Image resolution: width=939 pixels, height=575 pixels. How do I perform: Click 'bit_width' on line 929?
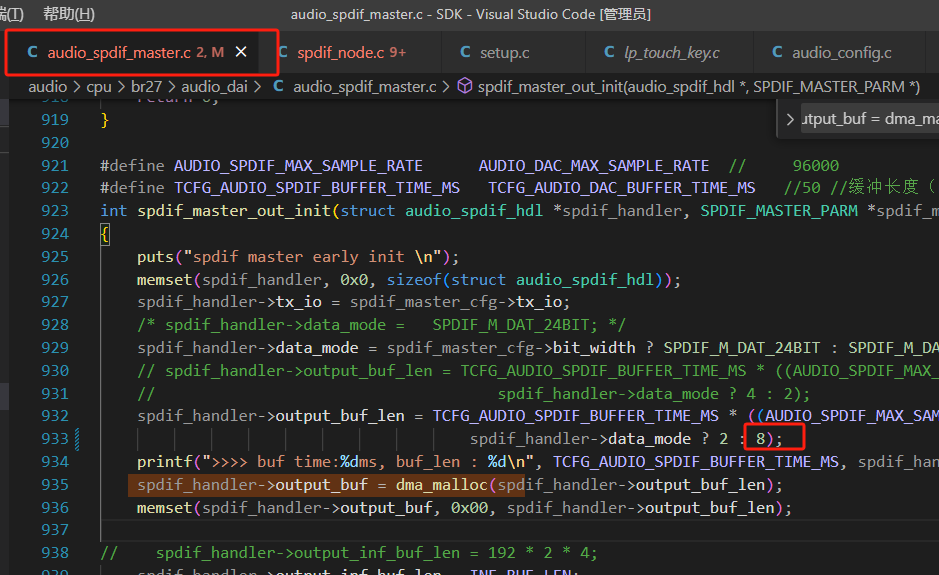pyautogui.click(x=594, y=348)
